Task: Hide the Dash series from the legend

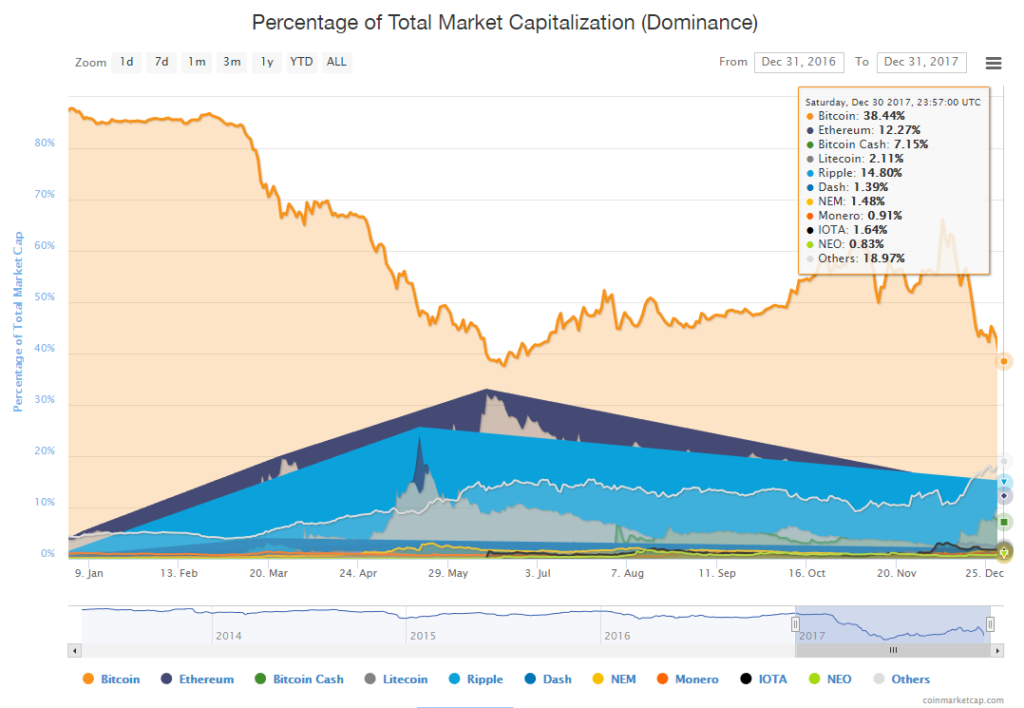Action: pos(549,679)
